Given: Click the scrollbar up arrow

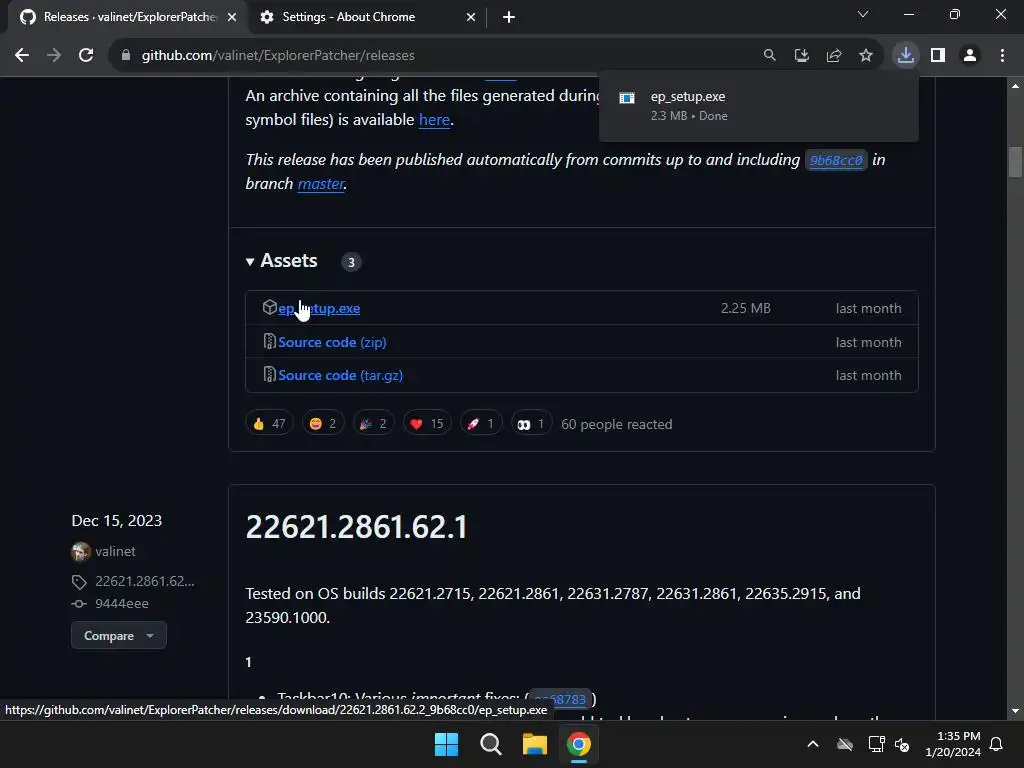Looking at the screenshot, I should [x=1015, y=86].
